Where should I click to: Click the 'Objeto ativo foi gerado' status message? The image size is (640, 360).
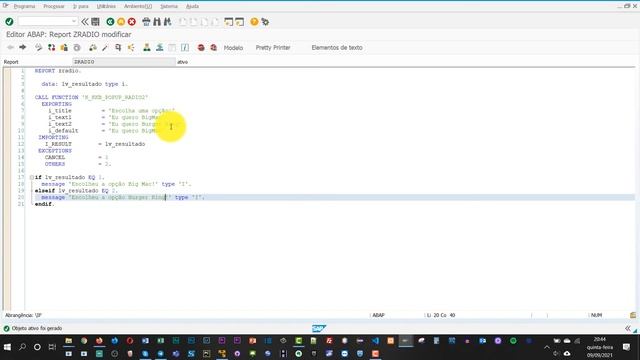tap(37, 328)
